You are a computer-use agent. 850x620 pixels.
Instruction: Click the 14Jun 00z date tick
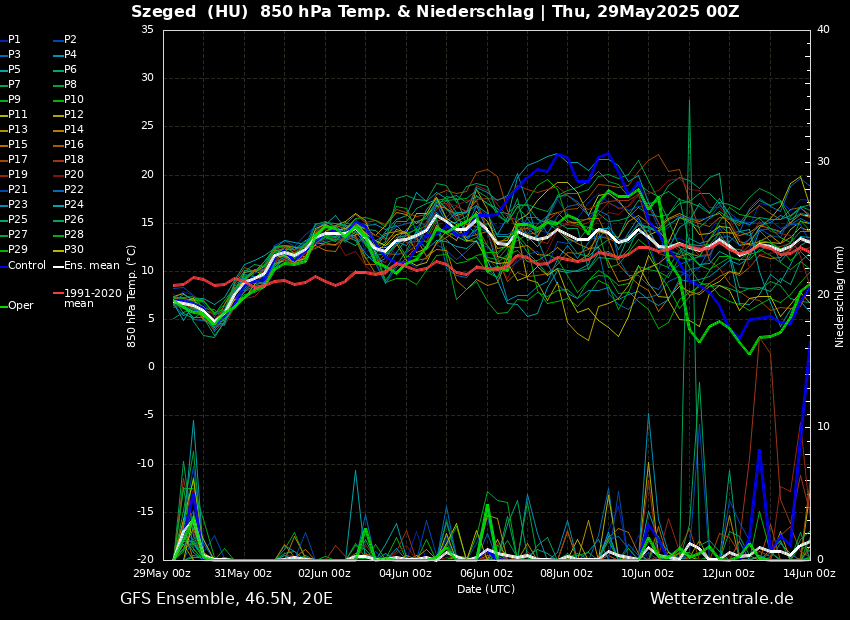(x=808, y=573)
